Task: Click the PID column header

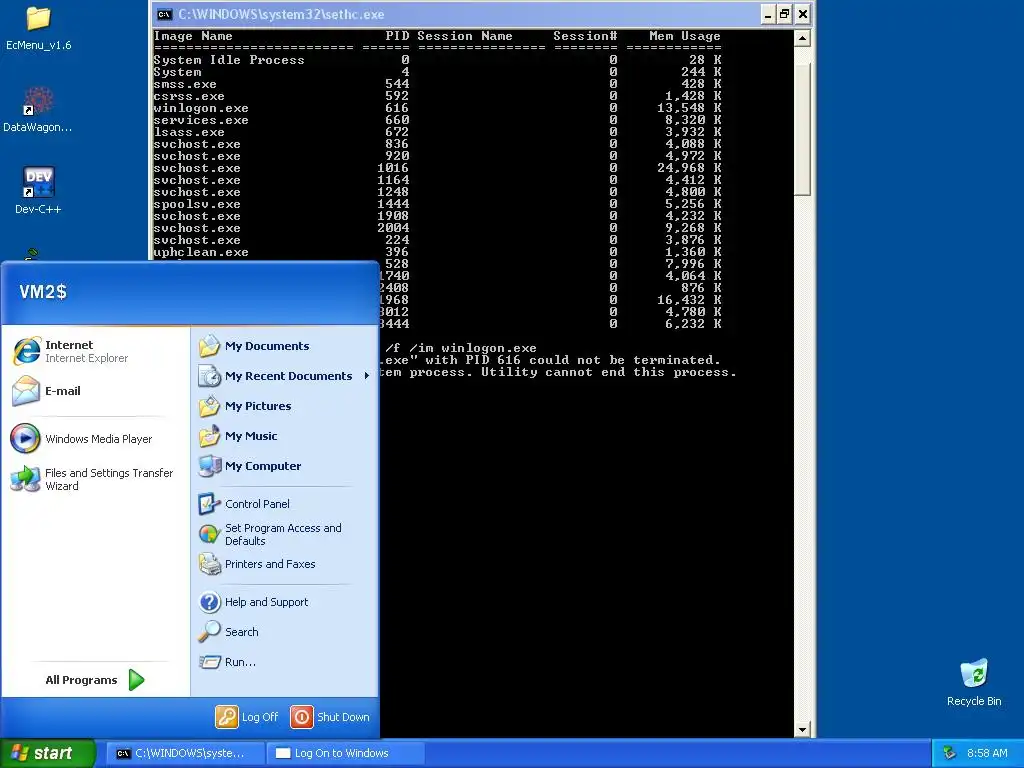Action: [x=397, y=37]
